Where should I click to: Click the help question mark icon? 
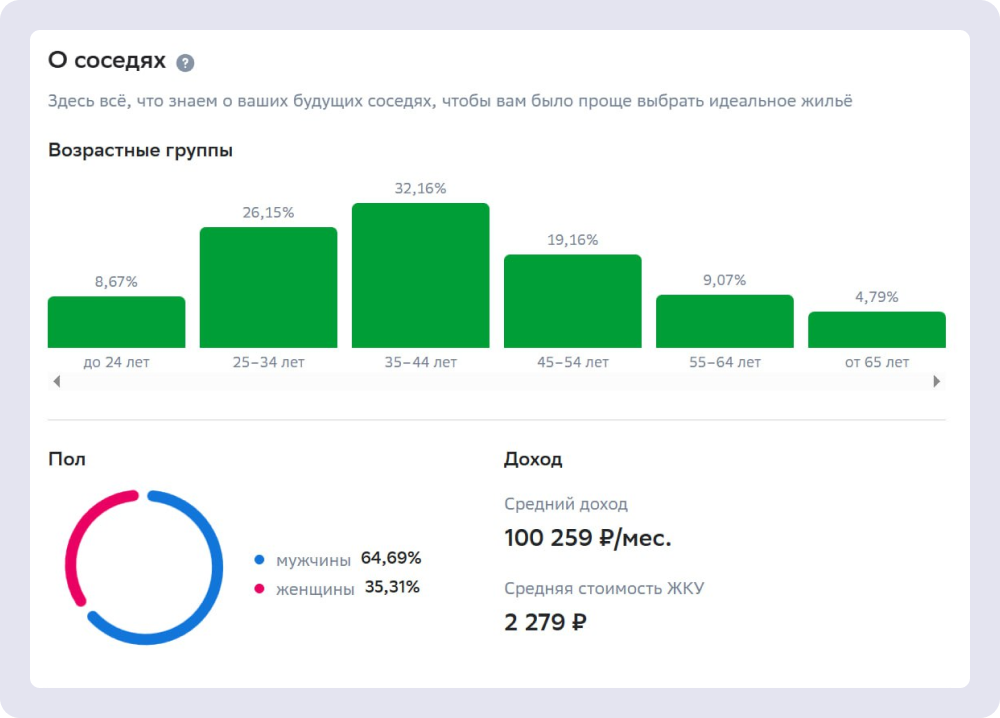coord(185,63)
